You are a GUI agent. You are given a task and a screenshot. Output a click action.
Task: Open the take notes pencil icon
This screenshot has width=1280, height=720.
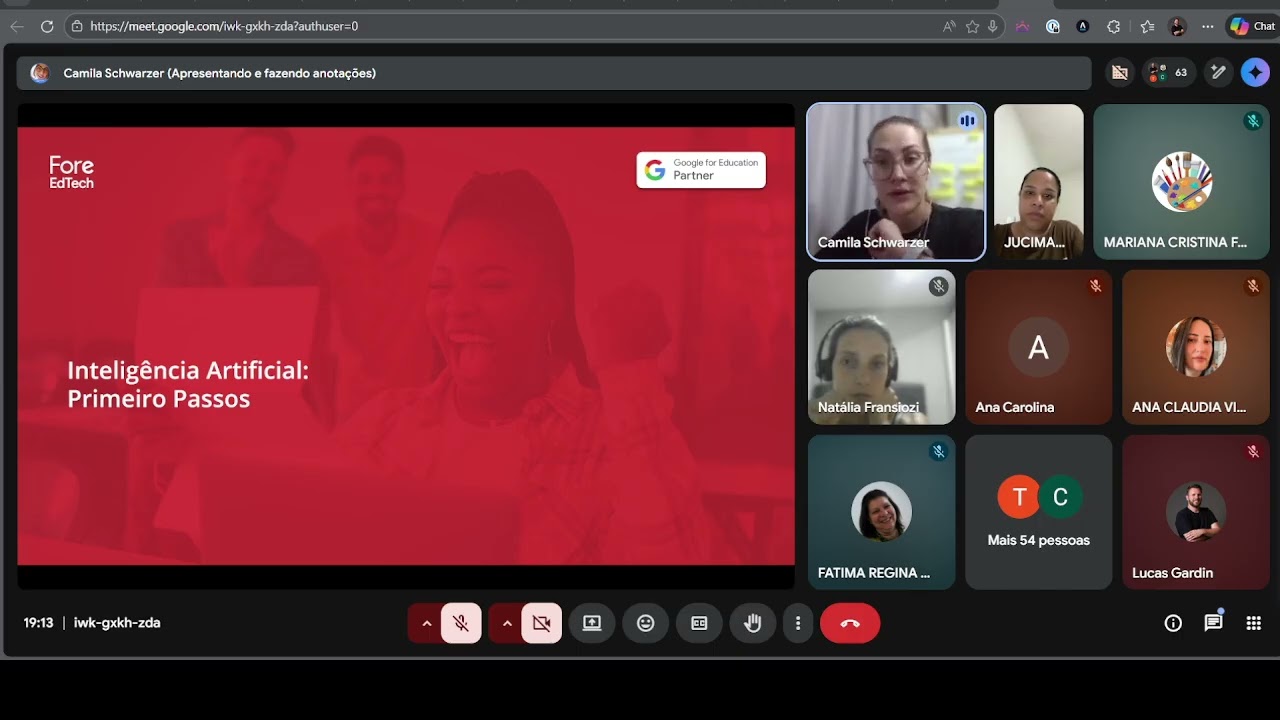(x=1218, y=72)
